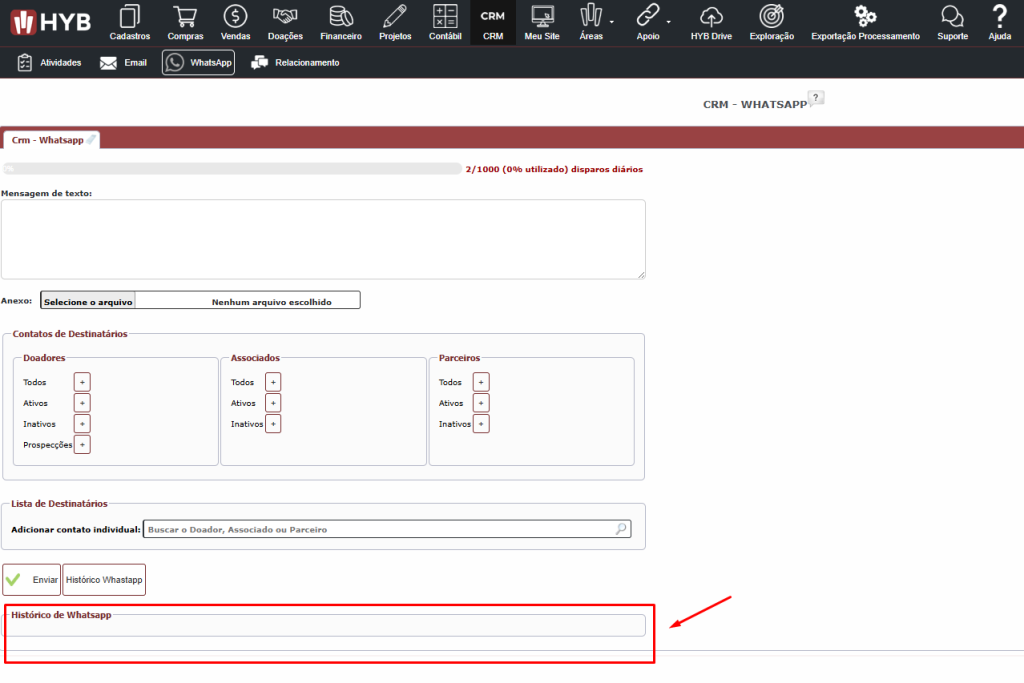
Task: Open the Cadastros module icon
Action: click(129, 17)
